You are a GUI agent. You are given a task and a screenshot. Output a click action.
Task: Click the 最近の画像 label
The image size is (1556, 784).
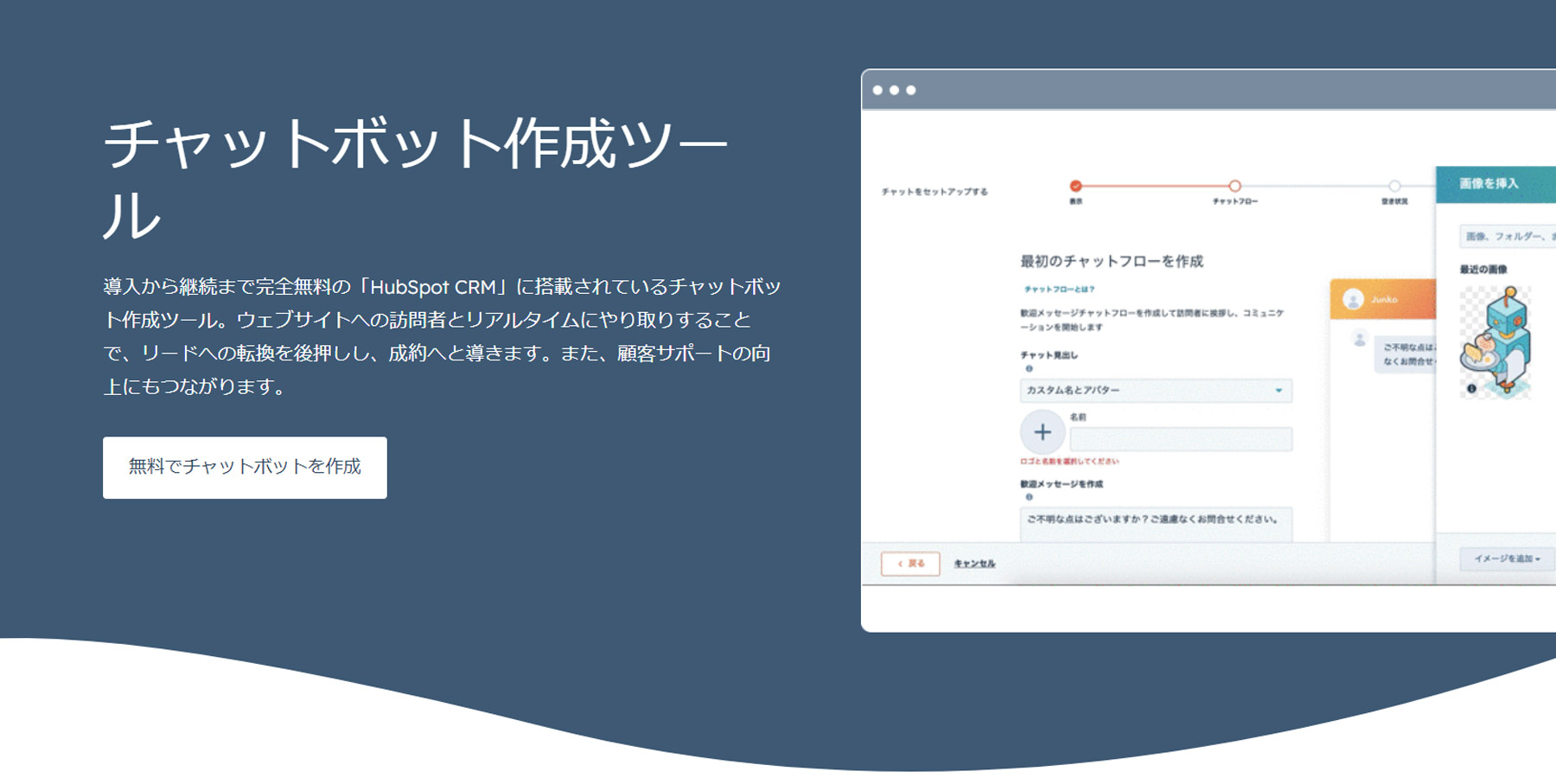(x=1483, y=270)
